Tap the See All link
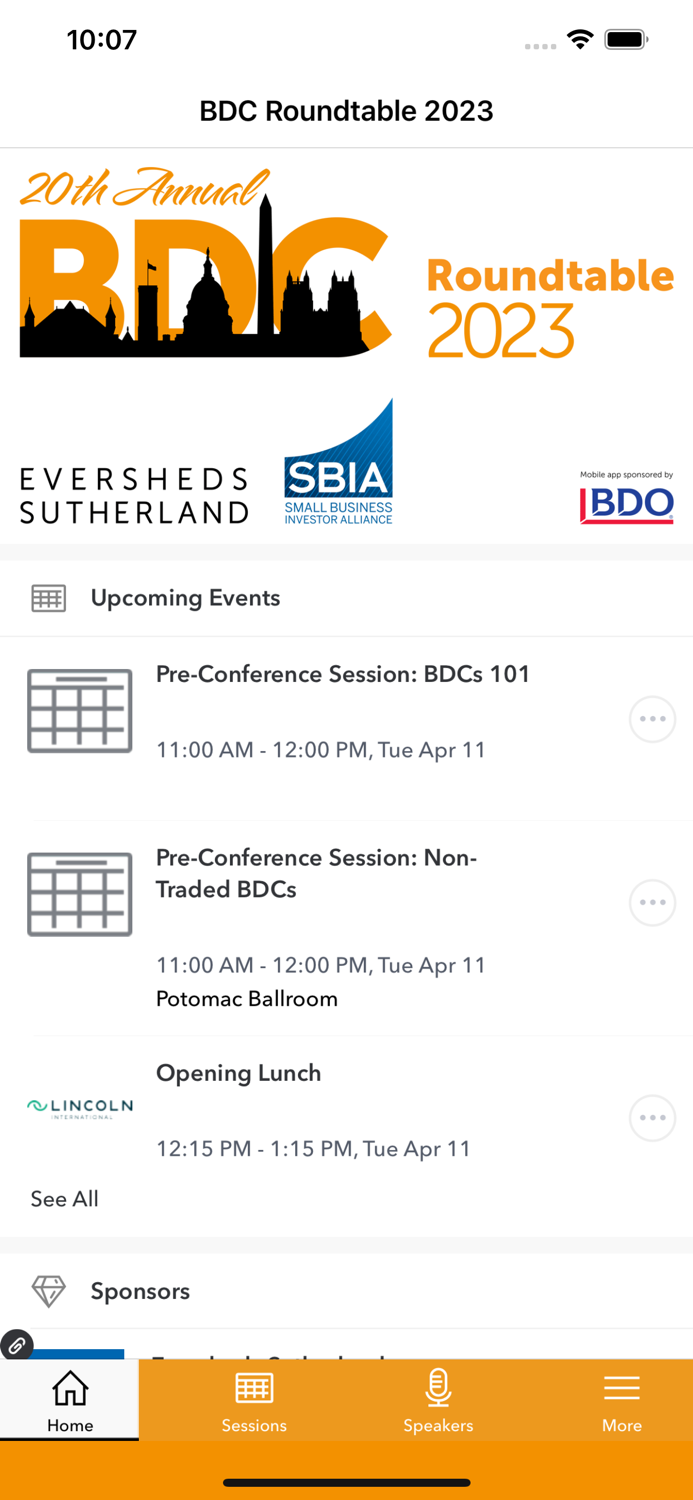The image size is (693, 1500). [x=64, y=1199]
